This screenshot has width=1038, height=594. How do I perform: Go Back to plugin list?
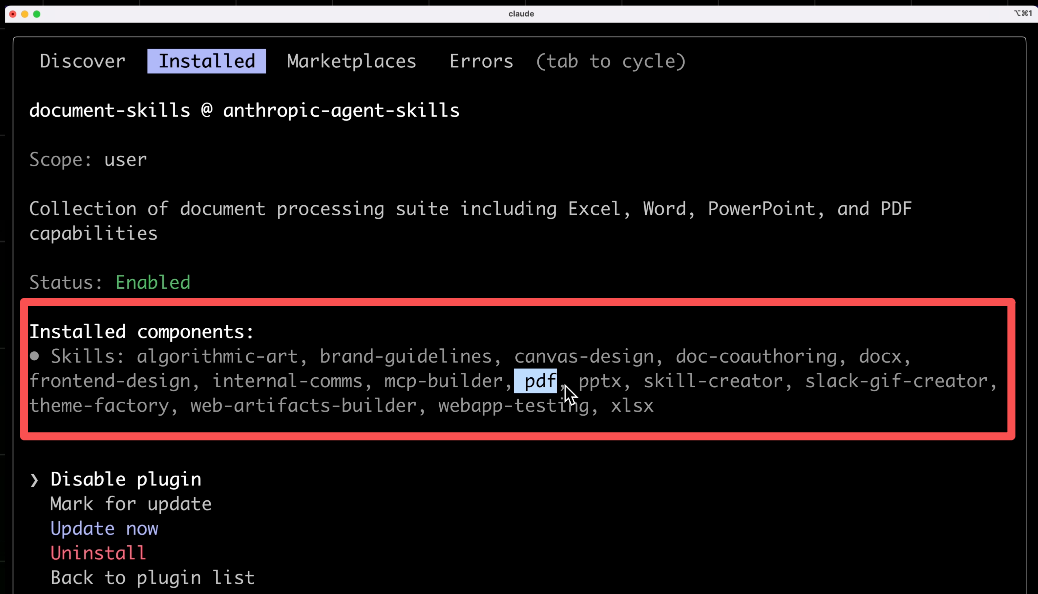point(152,578)
